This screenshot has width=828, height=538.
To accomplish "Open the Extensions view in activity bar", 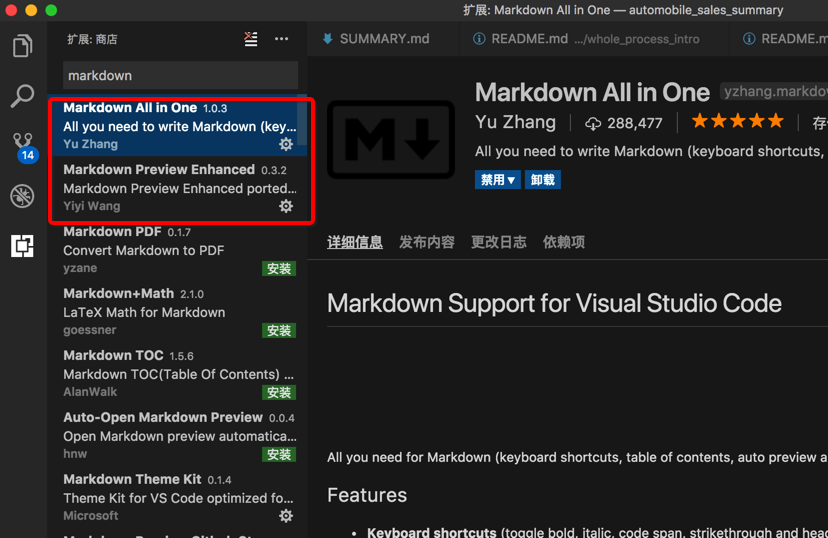I will [22, 246].
